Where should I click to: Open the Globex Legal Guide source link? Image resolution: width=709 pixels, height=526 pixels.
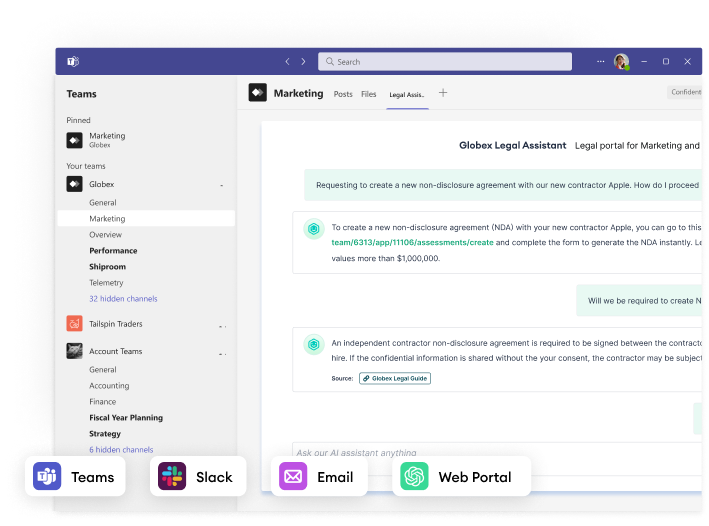tap(395, 379)
